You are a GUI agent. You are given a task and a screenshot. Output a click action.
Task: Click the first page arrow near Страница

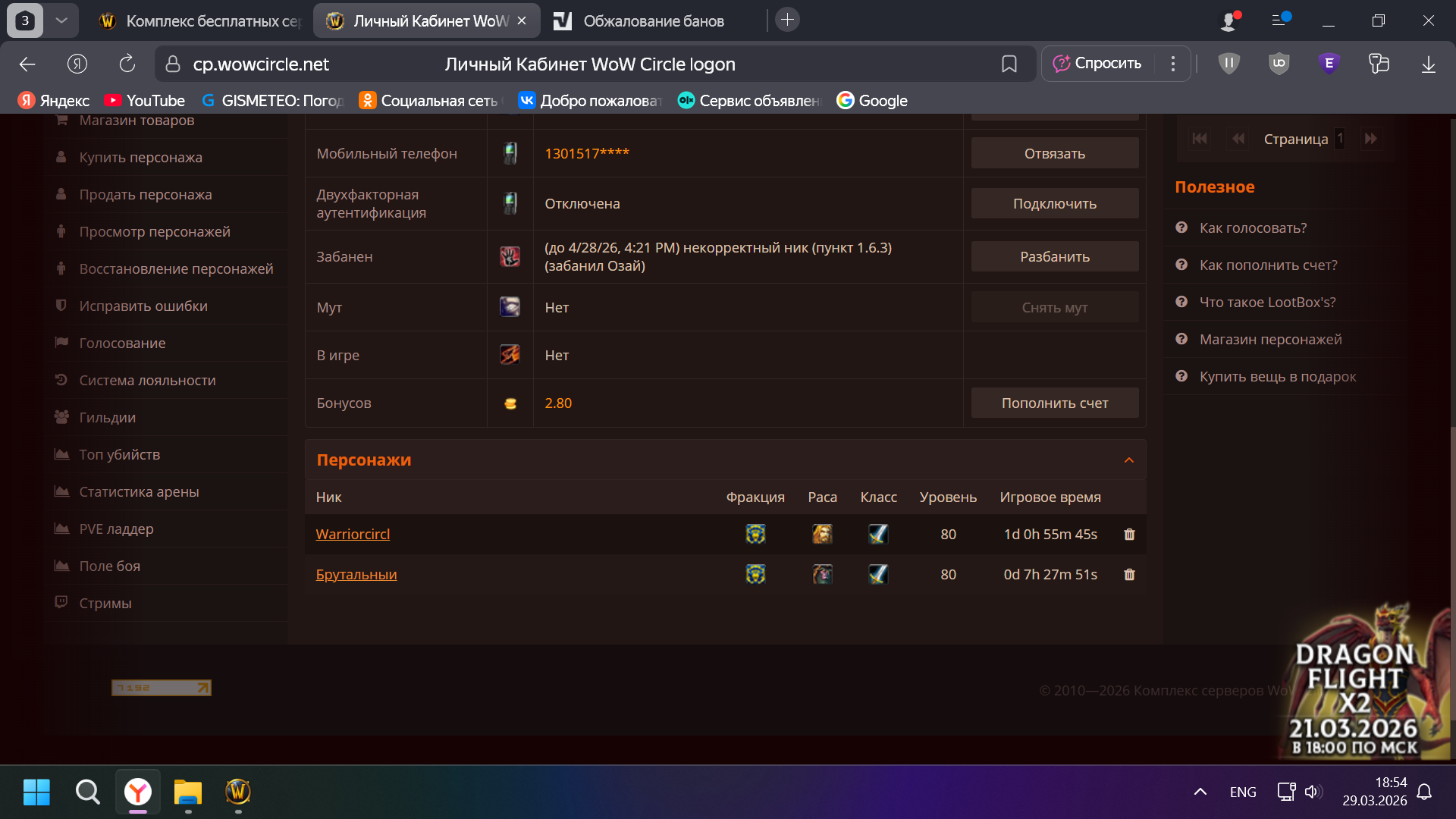1199,139
